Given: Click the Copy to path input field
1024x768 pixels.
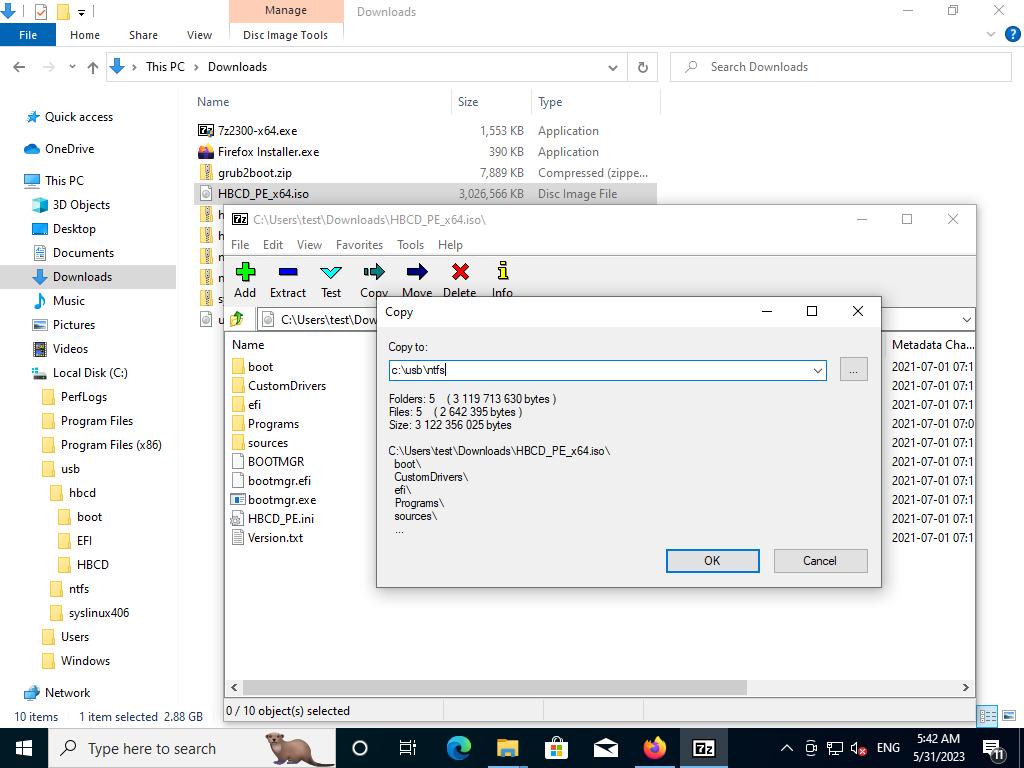Looking at the screenshot, I should pyautogui.click(x=600, y=370).
